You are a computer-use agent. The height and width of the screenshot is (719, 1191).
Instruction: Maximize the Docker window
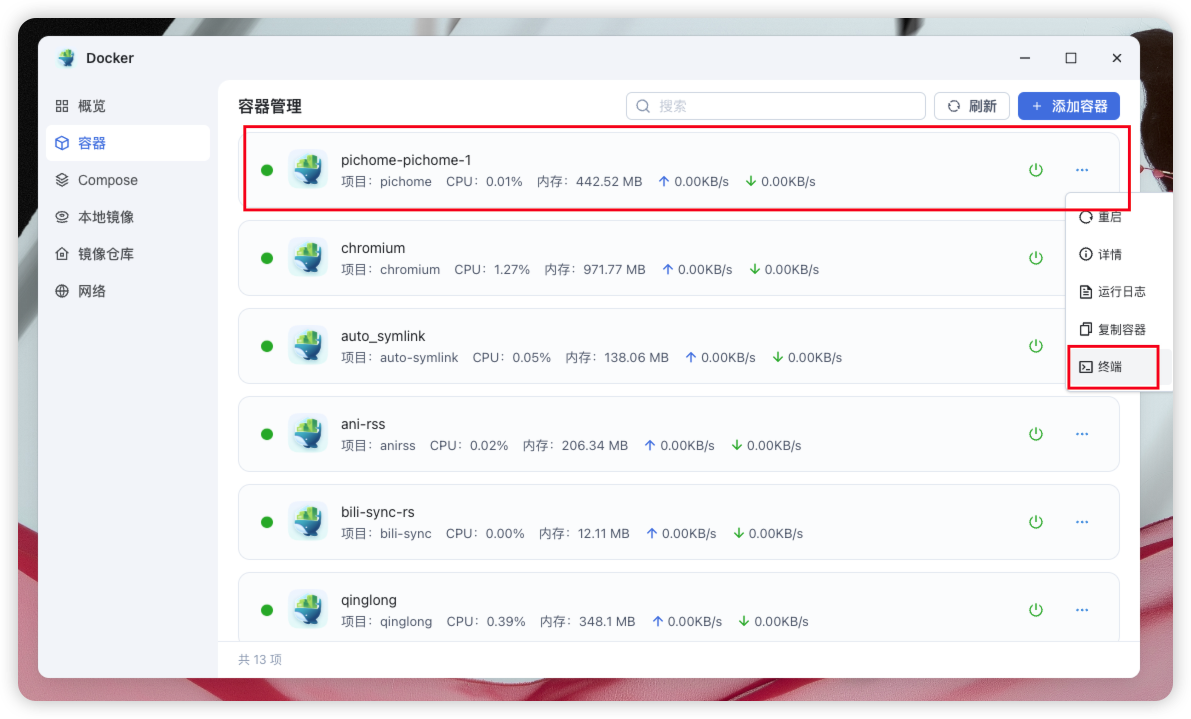1071,58
